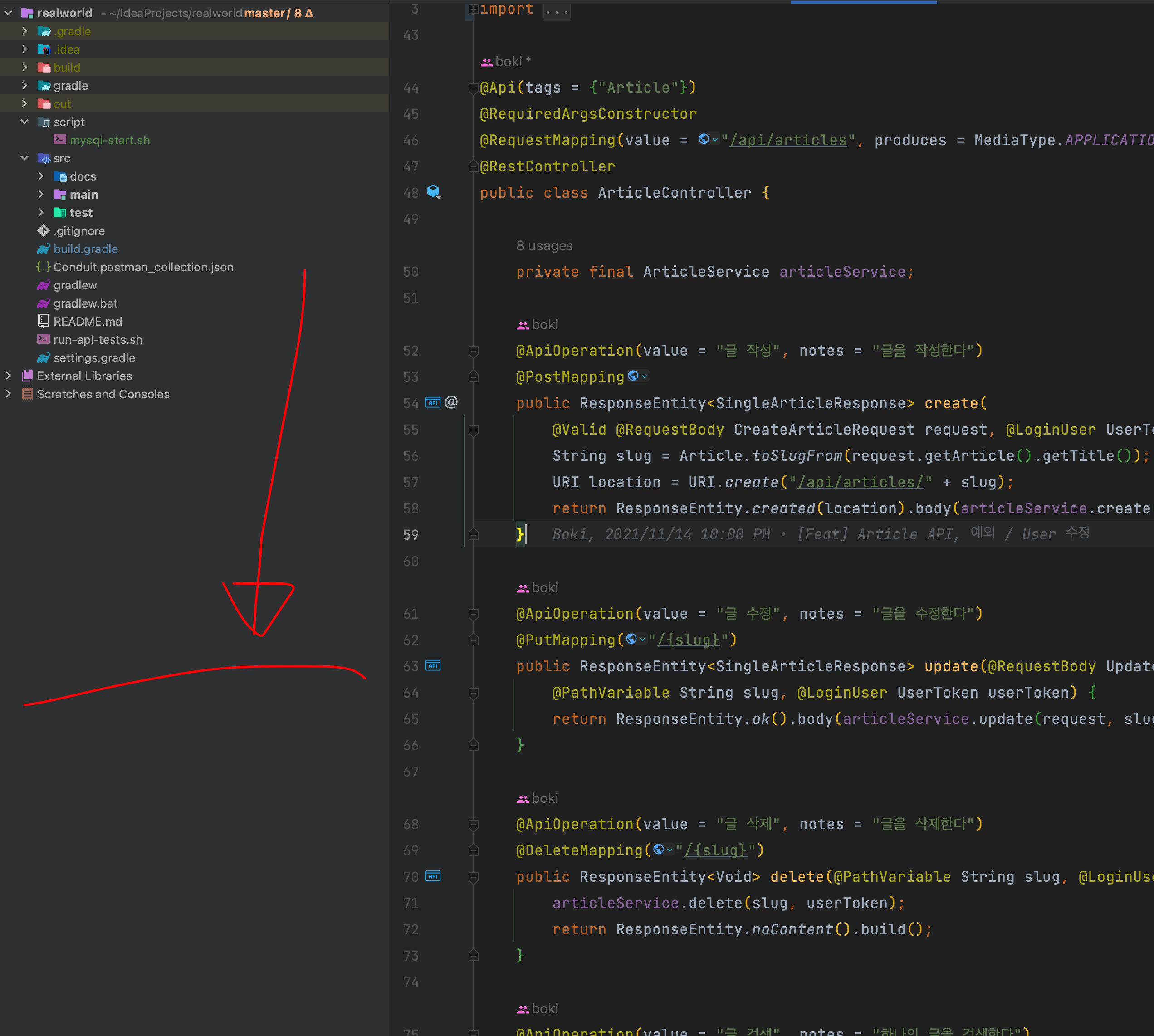Fold the create method at line 54 bracket
The height and width of the screenshot is (1036, 1154).
(x=473, y=430)
